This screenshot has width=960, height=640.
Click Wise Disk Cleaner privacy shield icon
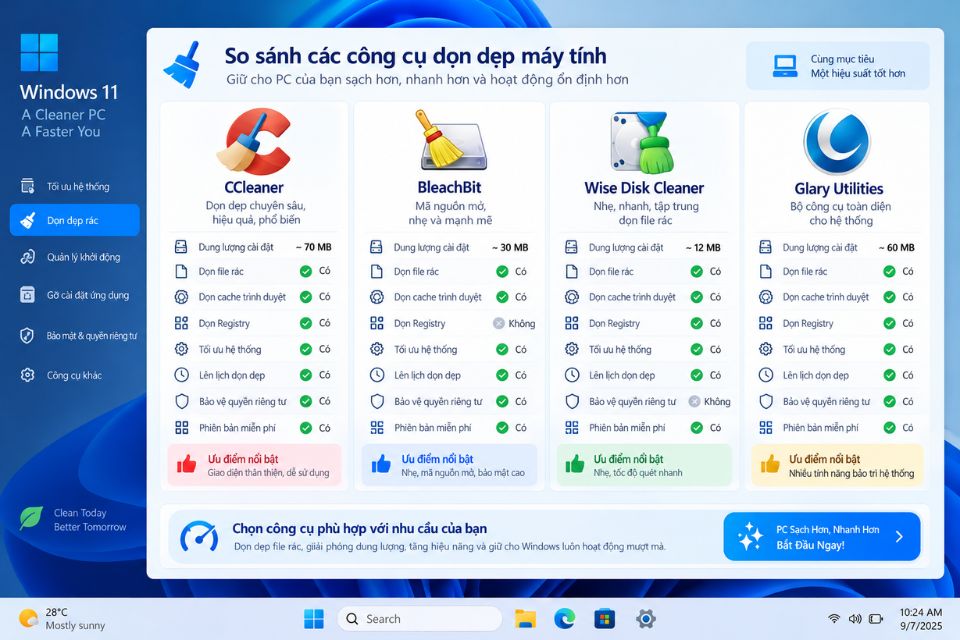tap(572, 401)
